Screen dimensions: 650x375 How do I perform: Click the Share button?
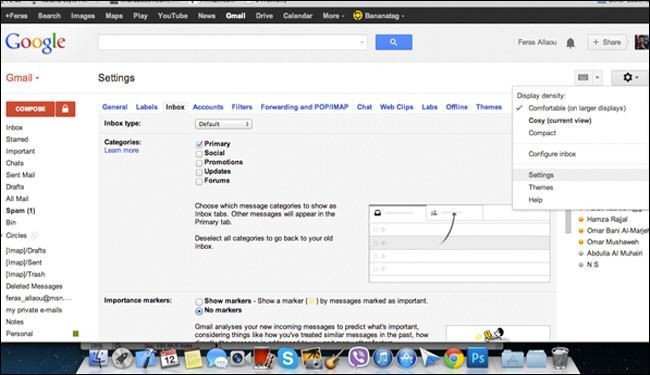click(x=607, y=42)
